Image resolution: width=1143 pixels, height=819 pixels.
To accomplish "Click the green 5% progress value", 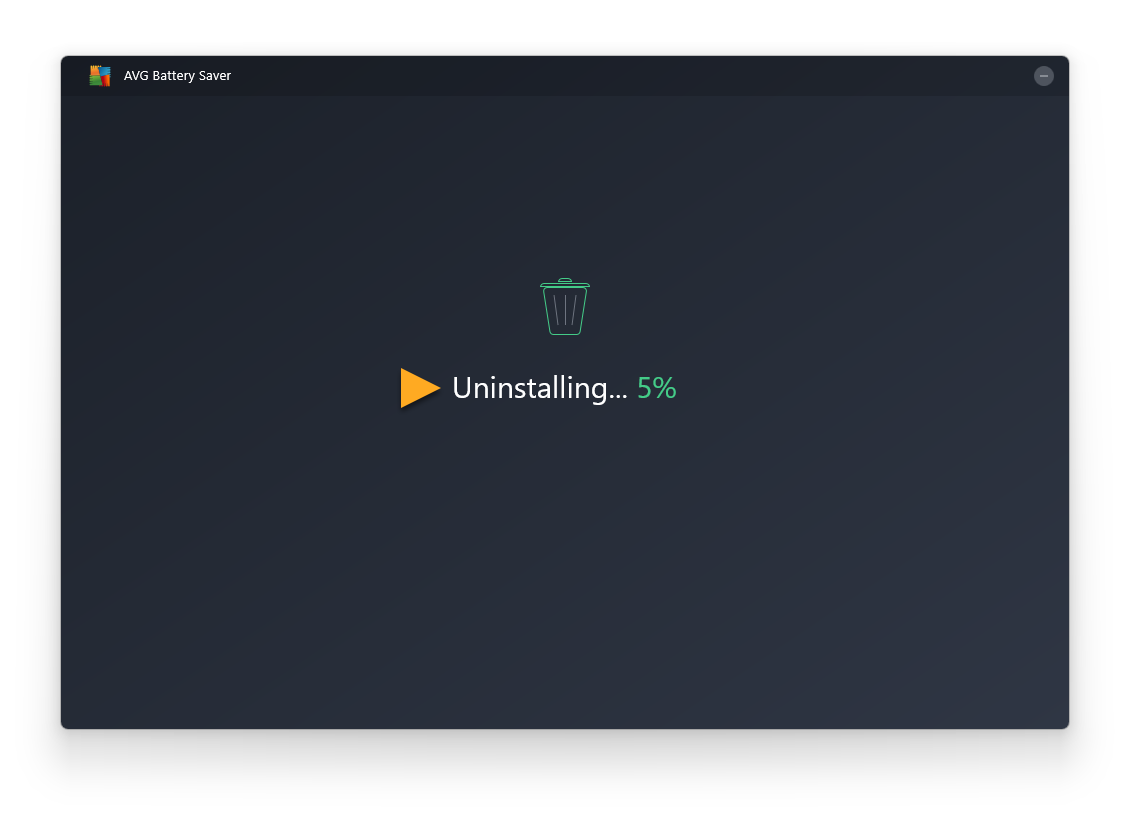I will [657, 388].
